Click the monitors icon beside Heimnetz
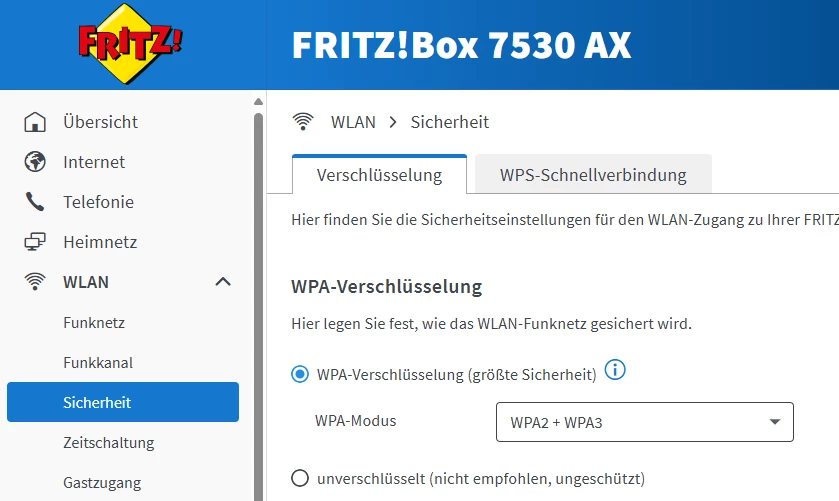The height and width of the screenshot is (501, 839). pos(35,242)
